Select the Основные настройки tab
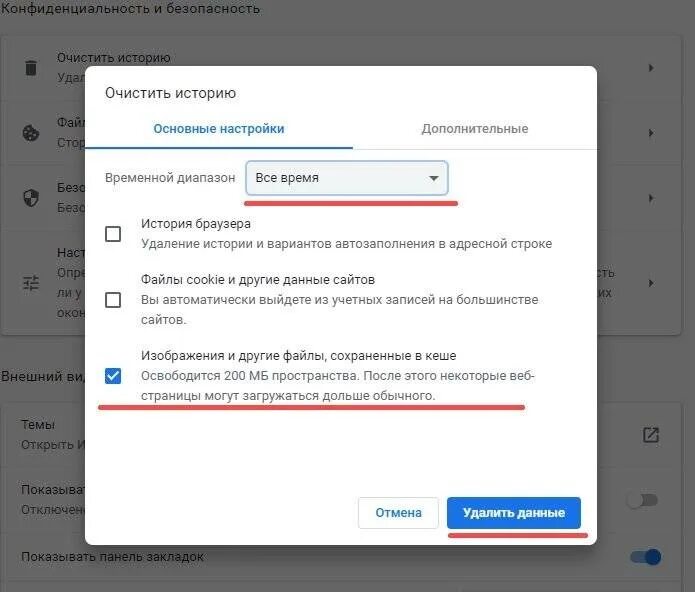The image size is (695, 592). click(219, 129)
